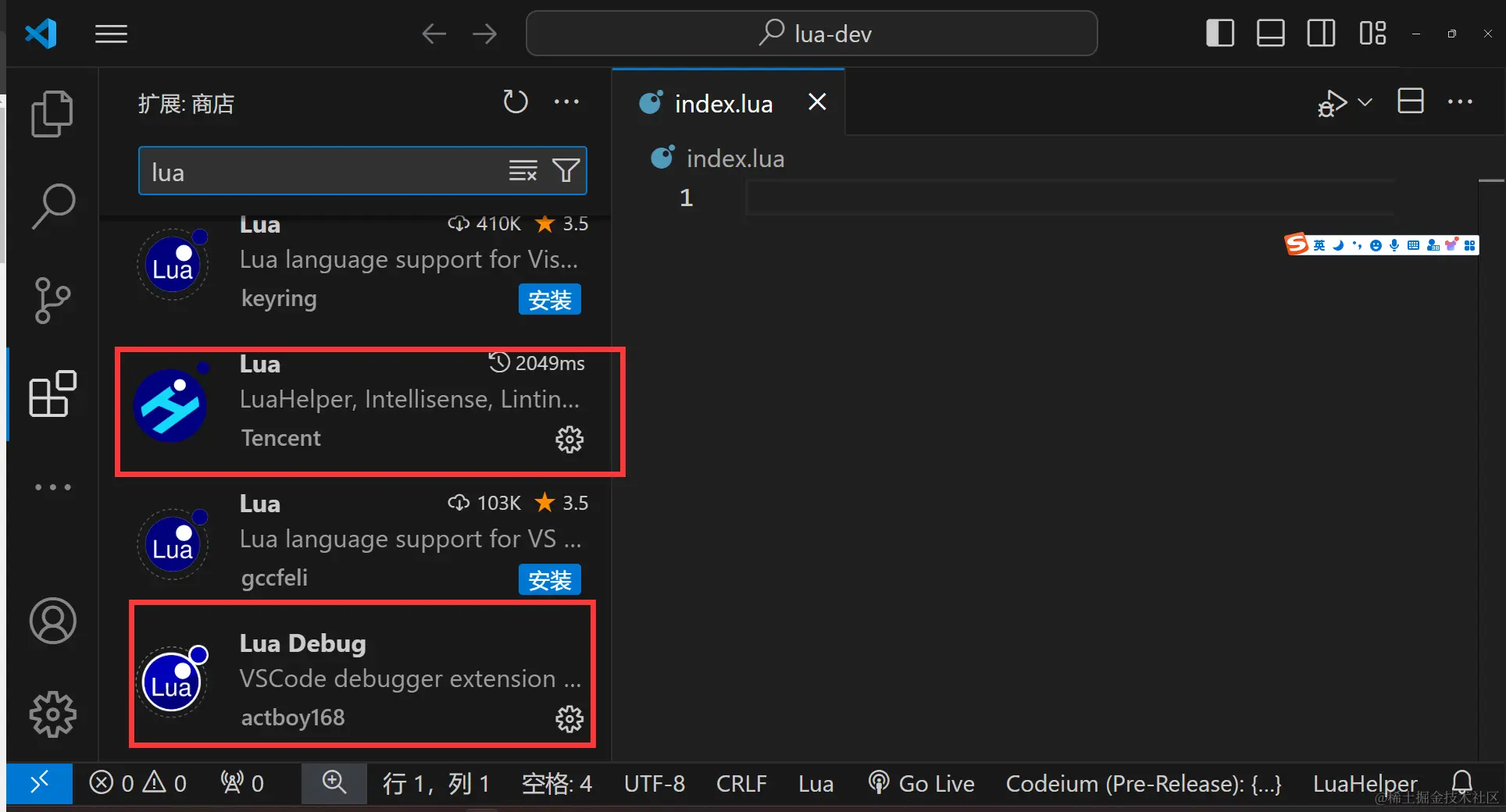Open the notifications bell in the status bar

[1464, 783]
